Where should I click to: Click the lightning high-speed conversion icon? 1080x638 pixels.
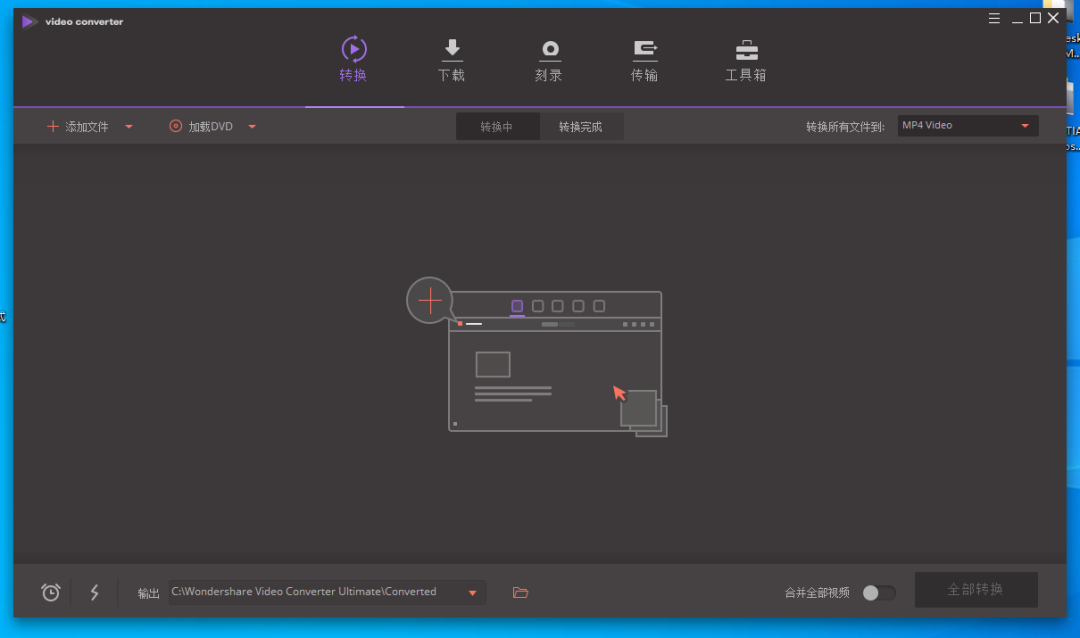pos(94,593)
